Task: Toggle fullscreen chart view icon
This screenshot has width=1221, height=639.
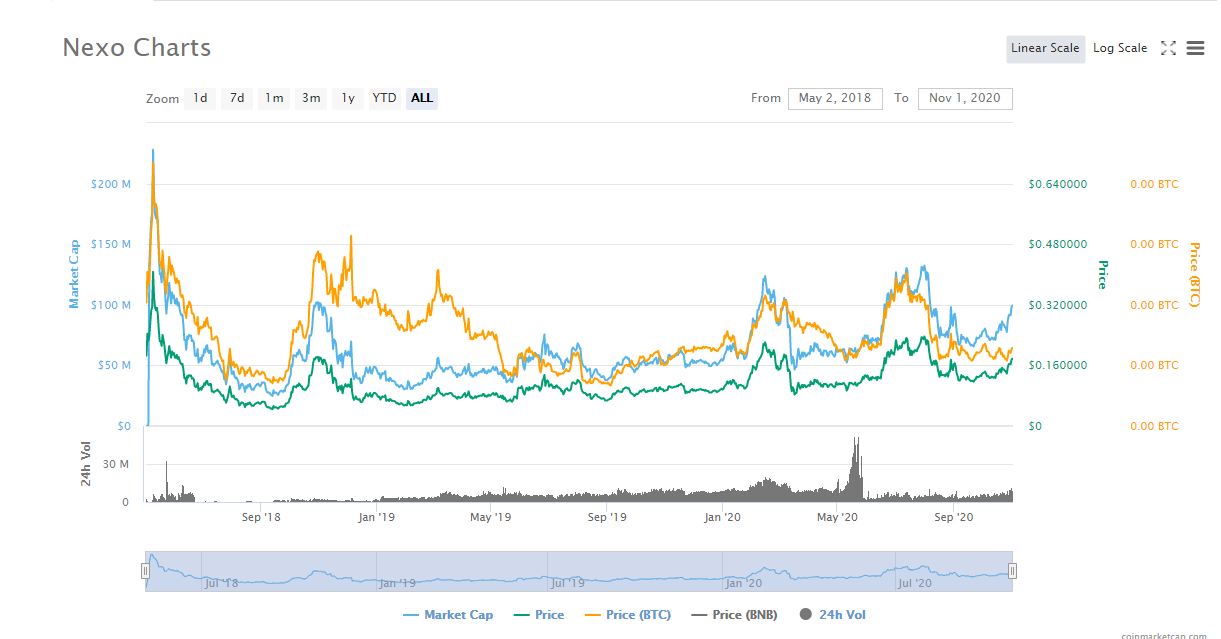Action: [x=1168, y=48]
